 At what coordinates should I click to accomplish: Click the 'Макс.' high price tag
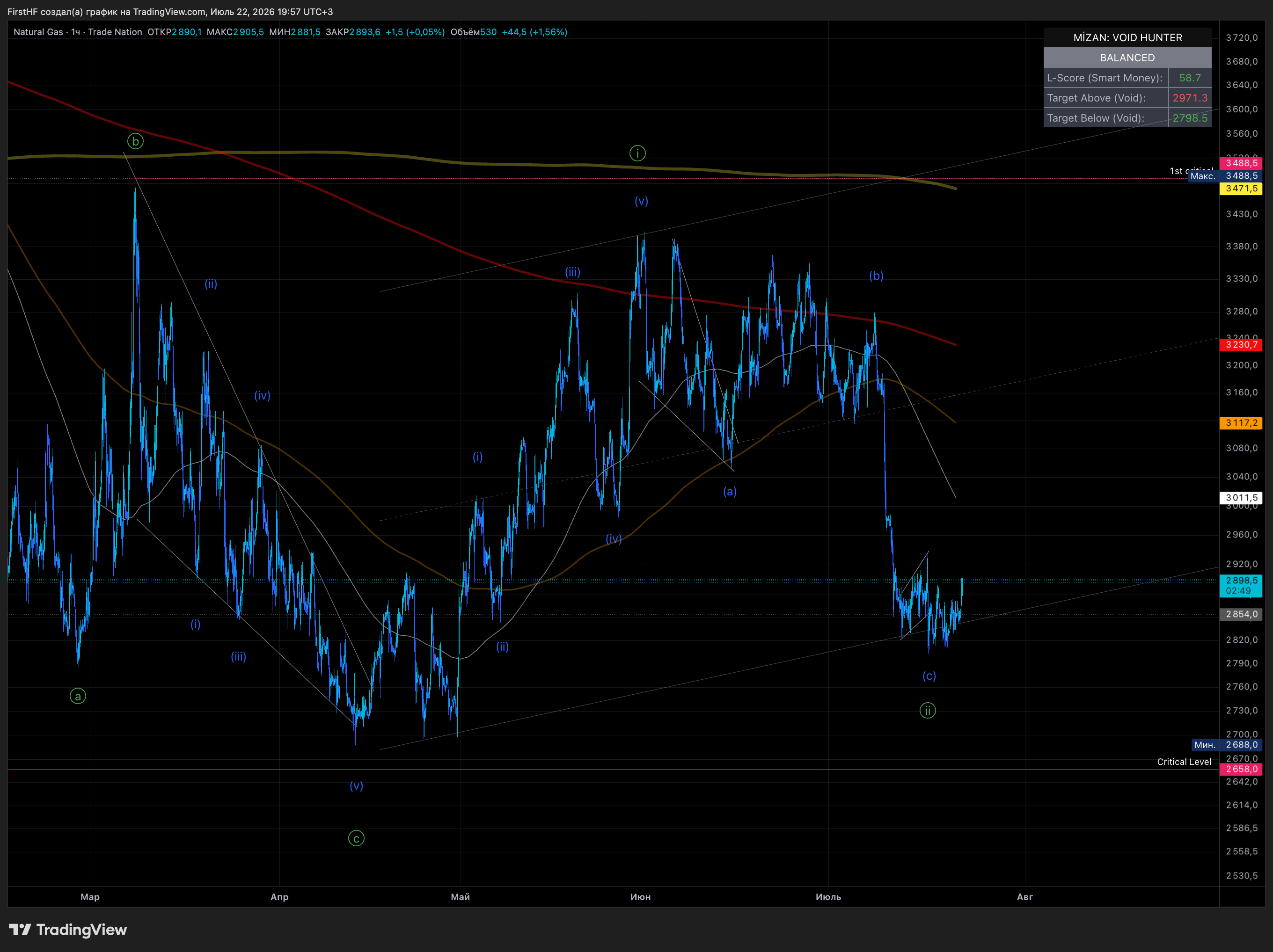[x=1203, y=176]
